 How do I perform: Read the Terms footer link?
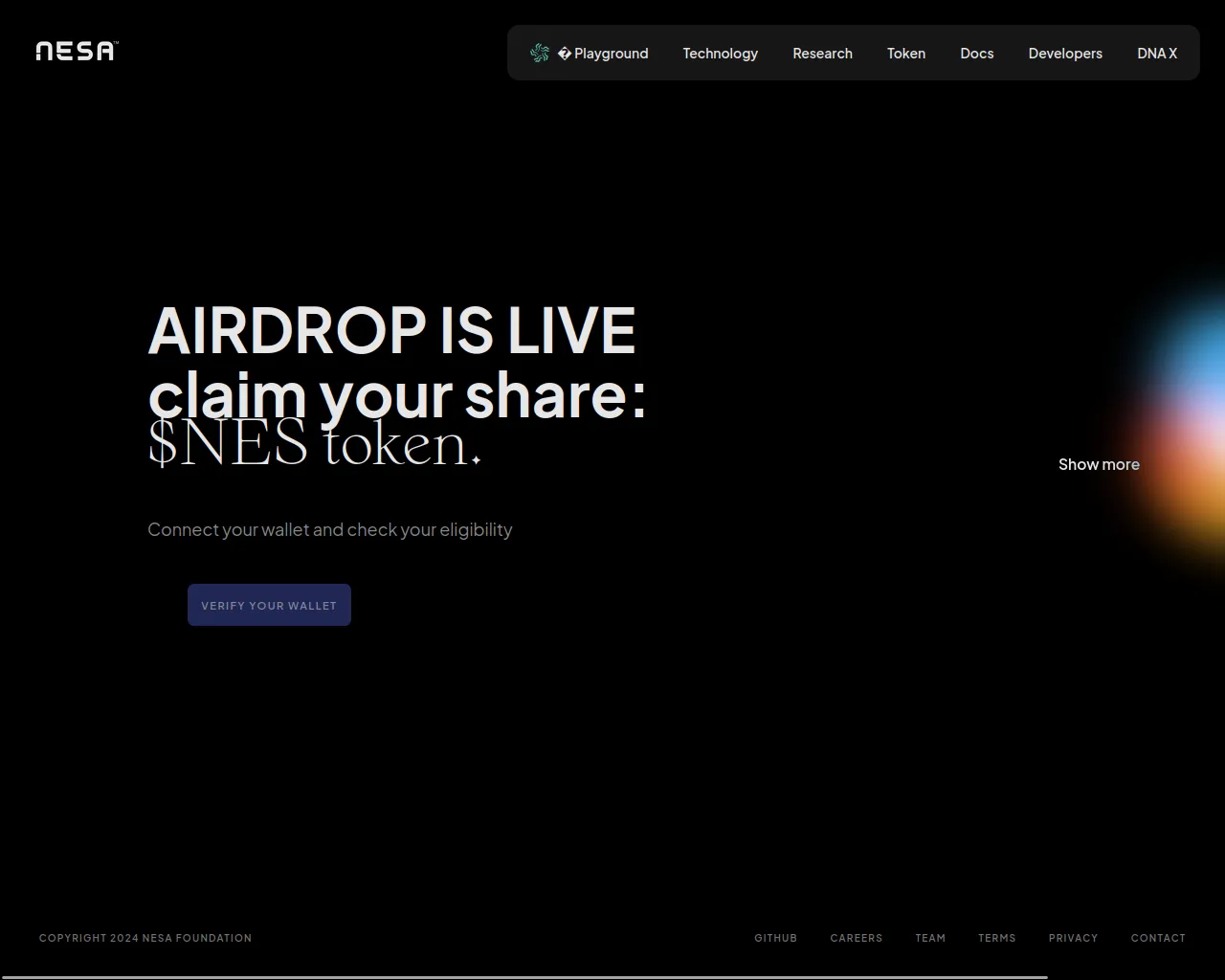[997, 938]
